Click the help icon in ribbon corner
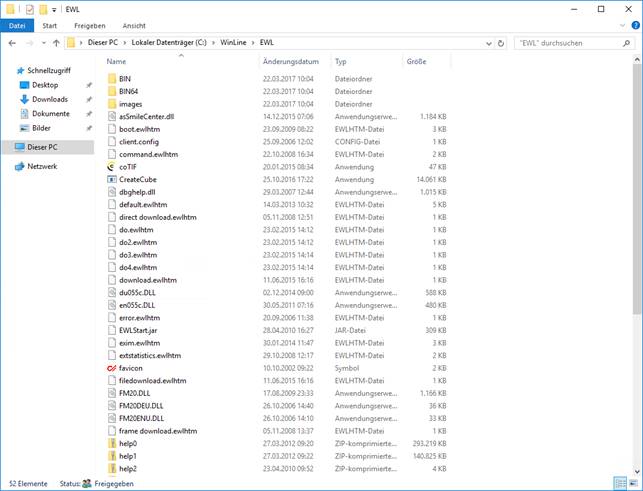 632,24
